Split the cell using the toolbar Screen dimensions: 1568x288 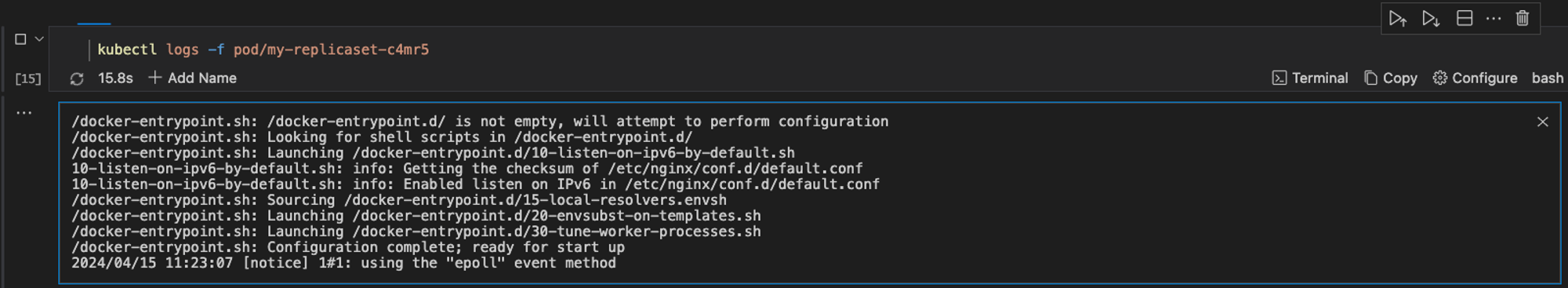[1464, 18]
